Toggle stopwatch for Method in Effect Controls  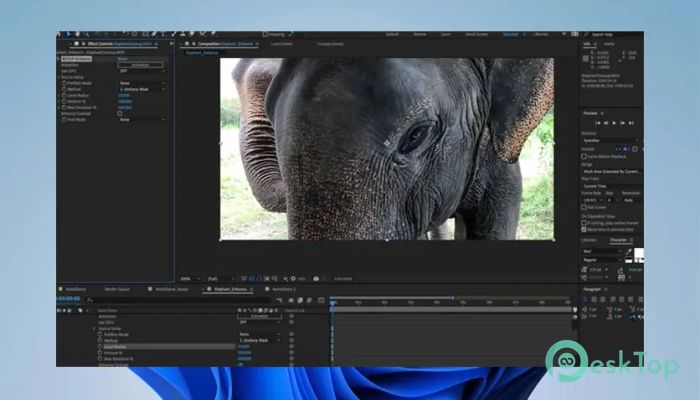tap(64, 89)
